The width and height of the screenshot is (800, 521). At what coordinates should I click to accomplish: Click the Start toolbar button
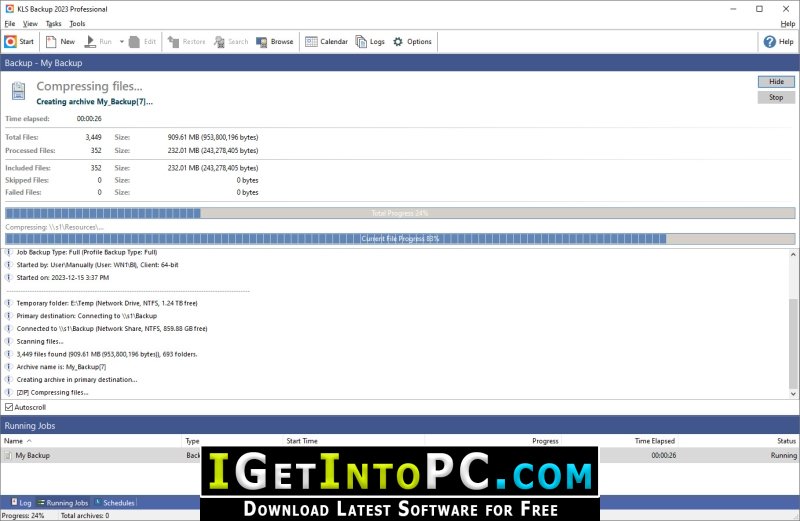(19, 42)
